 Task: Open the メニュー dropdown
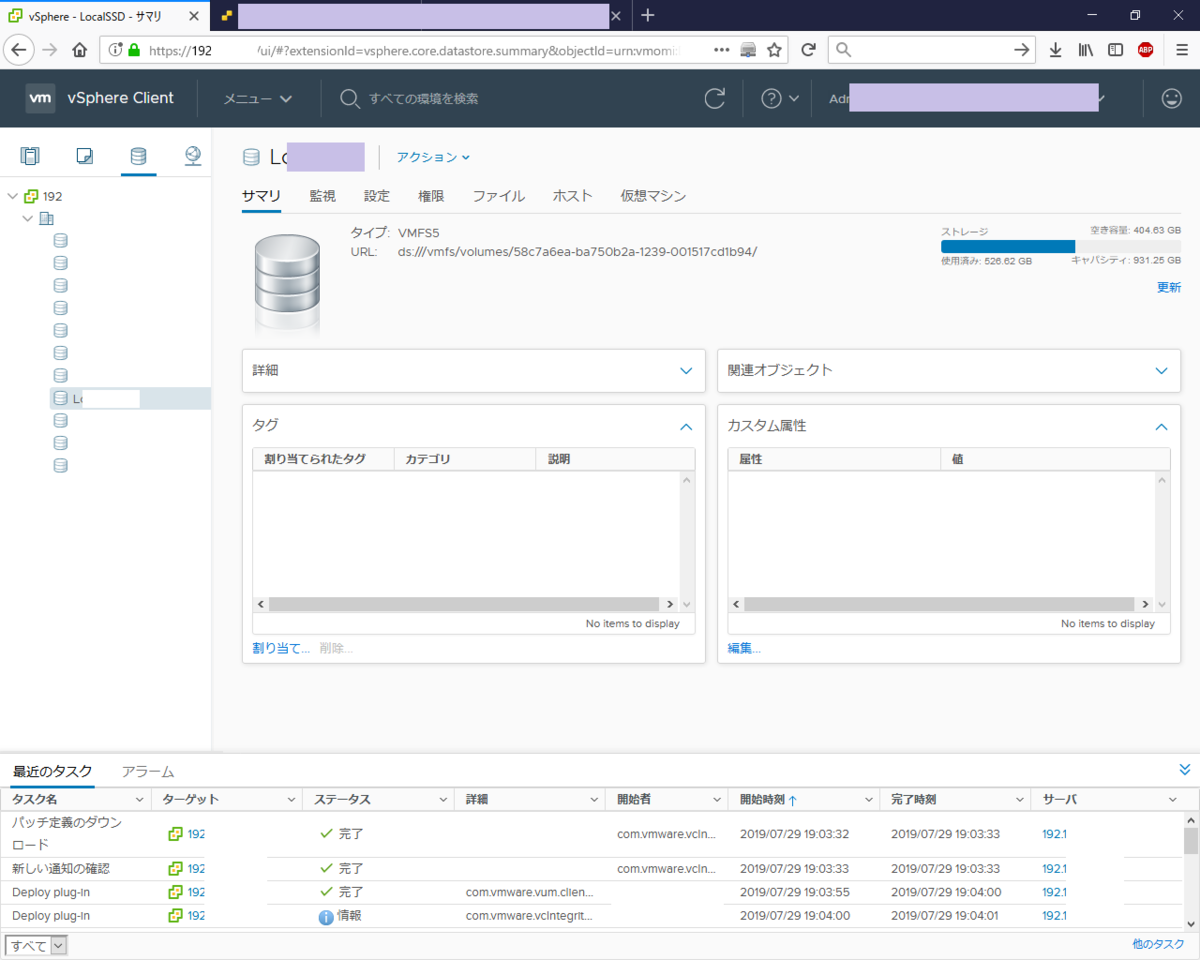pyautogui.click(x=258, y=98)
